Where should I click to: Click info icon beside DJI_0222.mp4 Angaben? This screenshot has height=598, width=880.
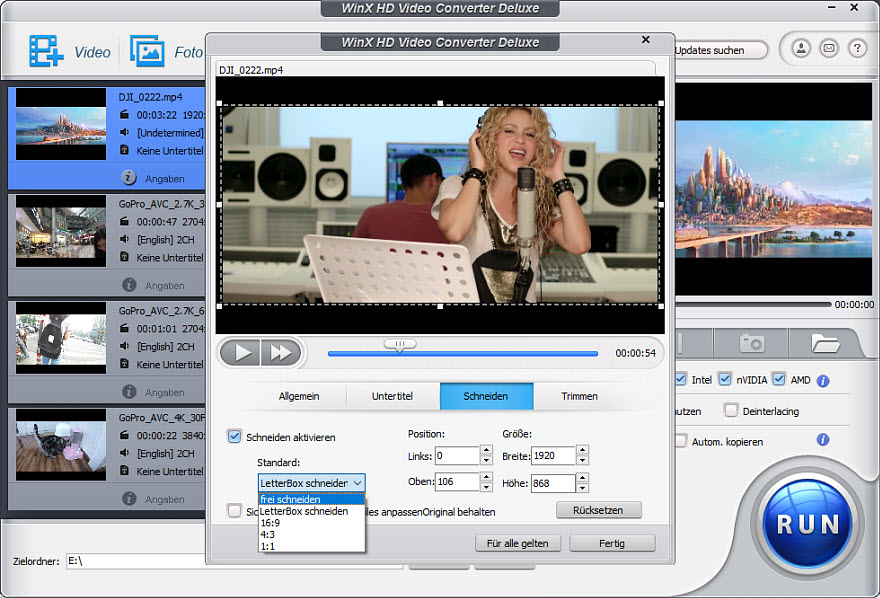pos(129,178)
